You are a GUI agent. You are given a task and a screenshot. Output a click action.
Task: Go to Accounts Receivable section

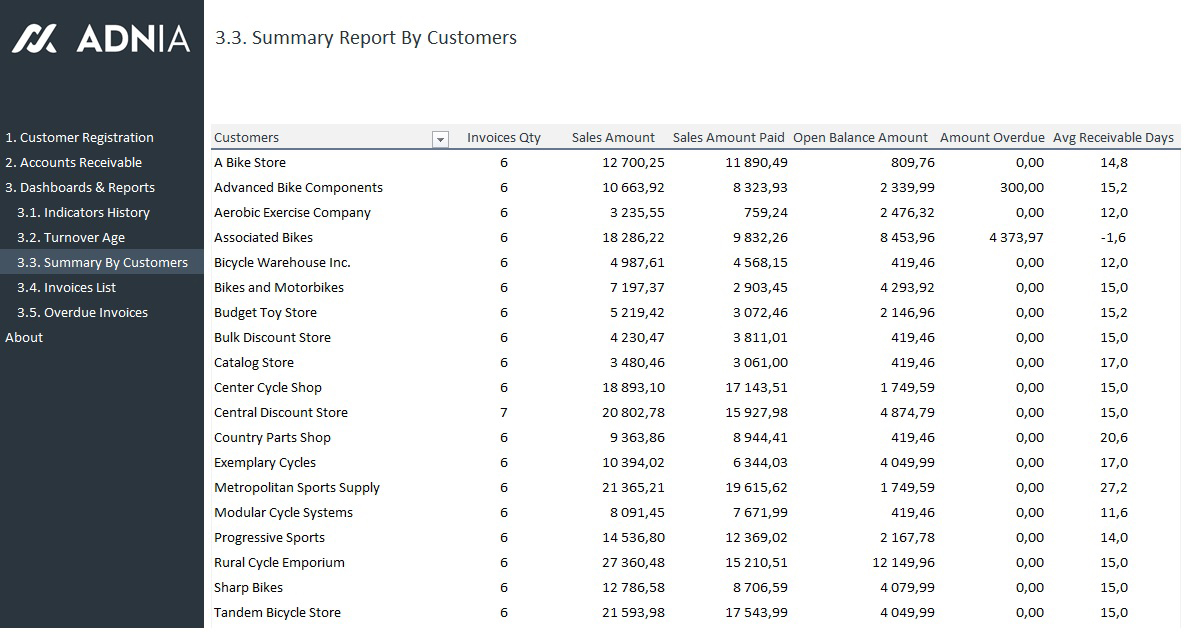pyautogui.click(x=74, y=163)
